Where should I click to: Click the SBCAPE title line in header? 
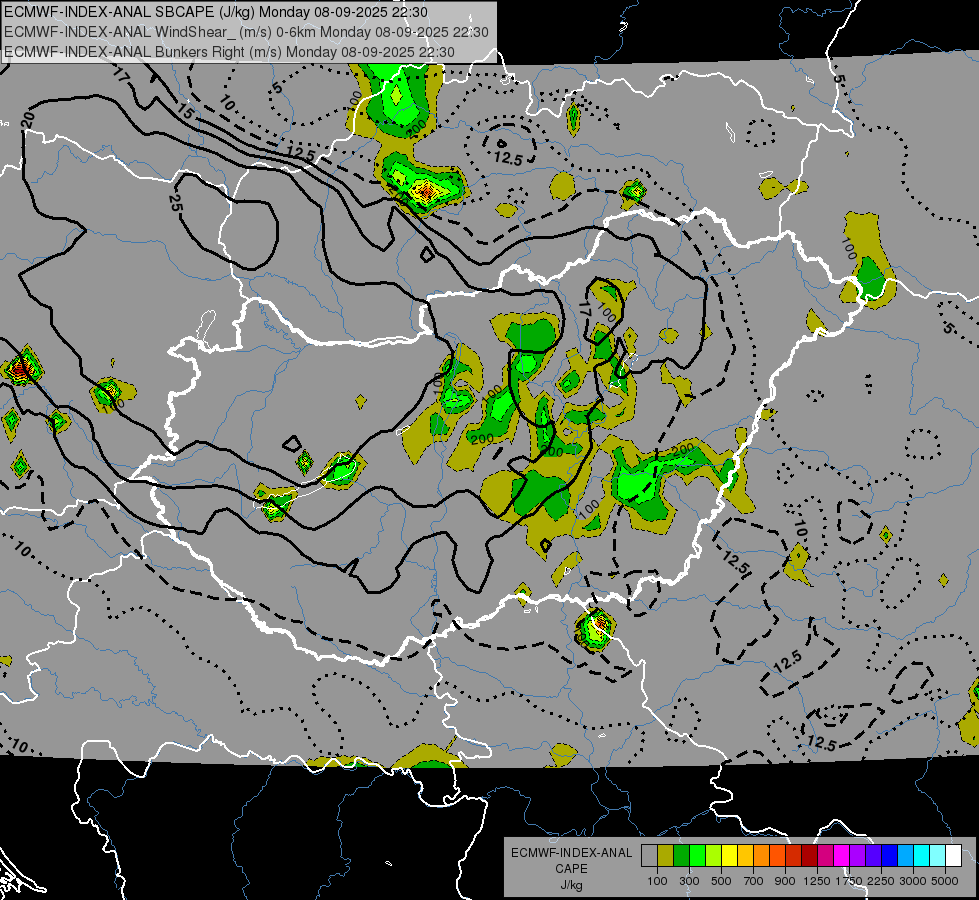(x=216, y=12)
